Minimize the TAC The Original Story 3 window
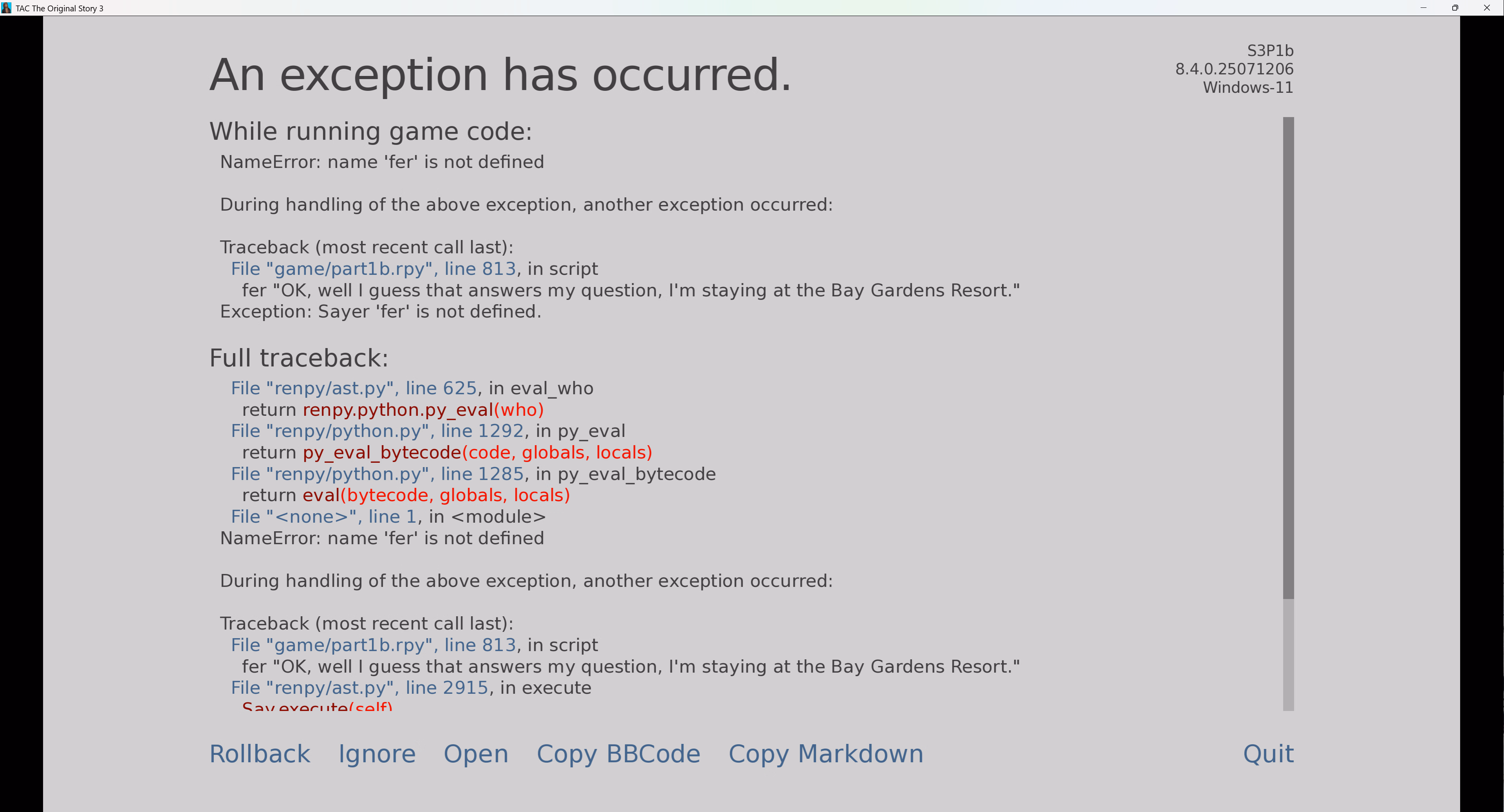This screenshot has width=1504, height=812. [1423, 7]
